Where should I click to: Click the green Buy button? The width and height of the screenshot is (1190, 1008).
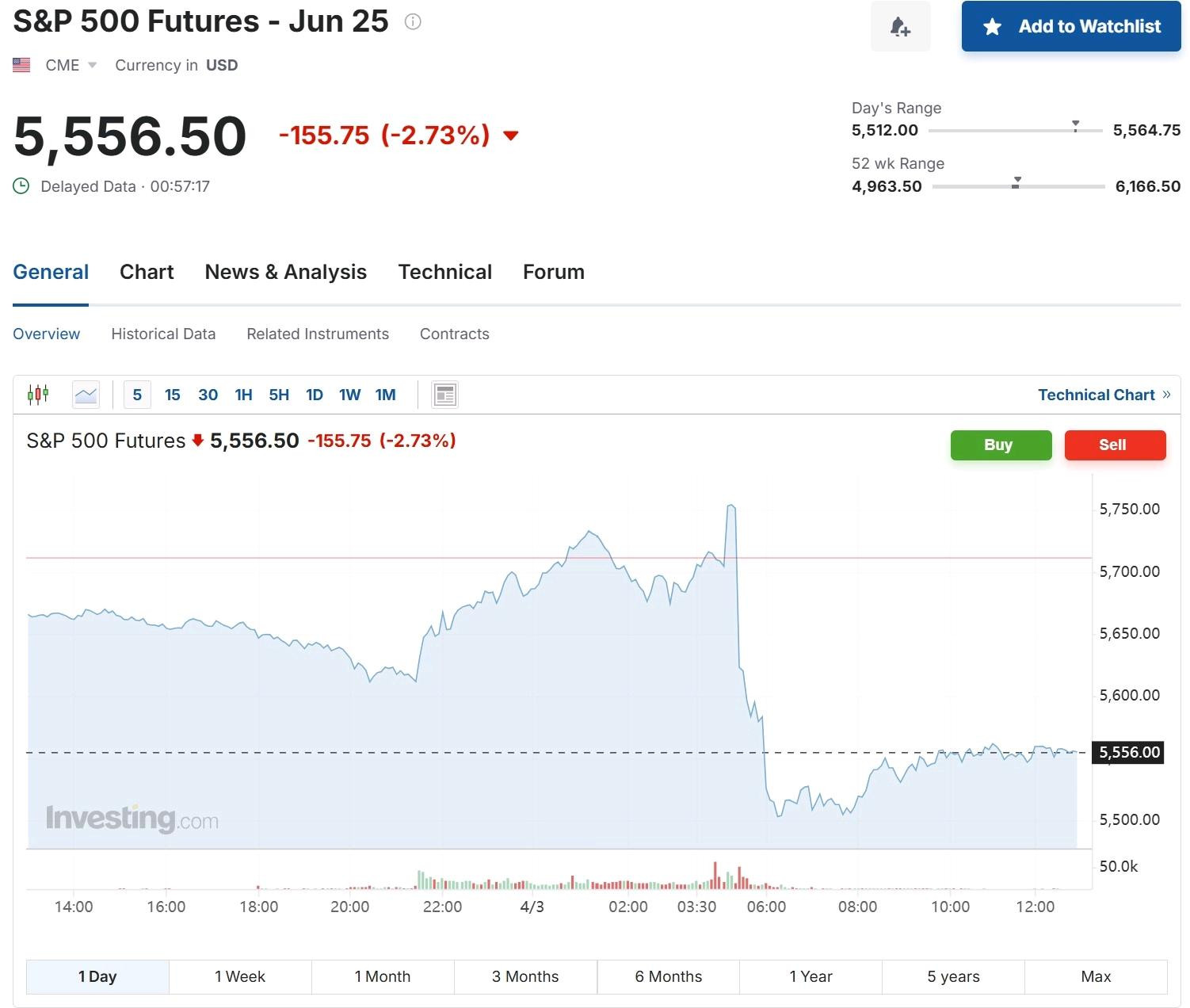(1001, 445)
